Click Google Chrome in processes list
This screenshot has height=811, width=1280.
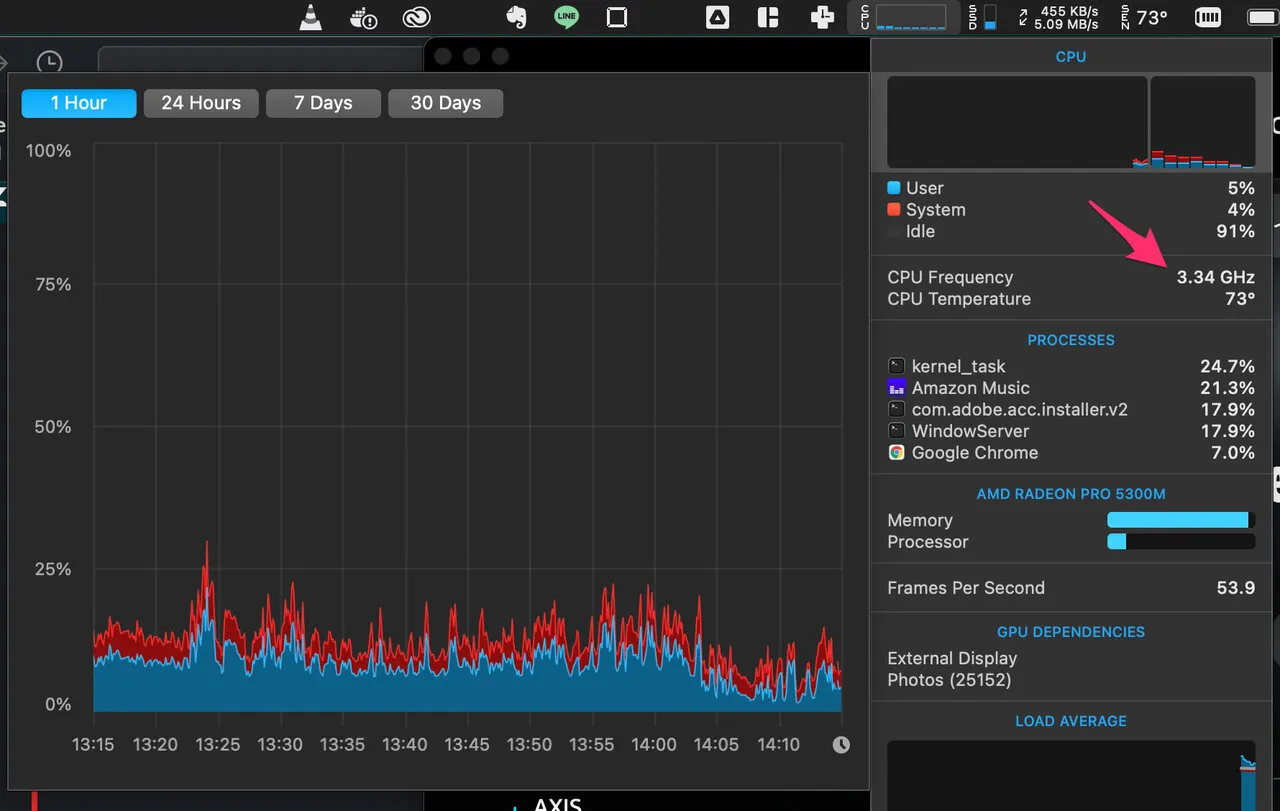tap(974, 453)
